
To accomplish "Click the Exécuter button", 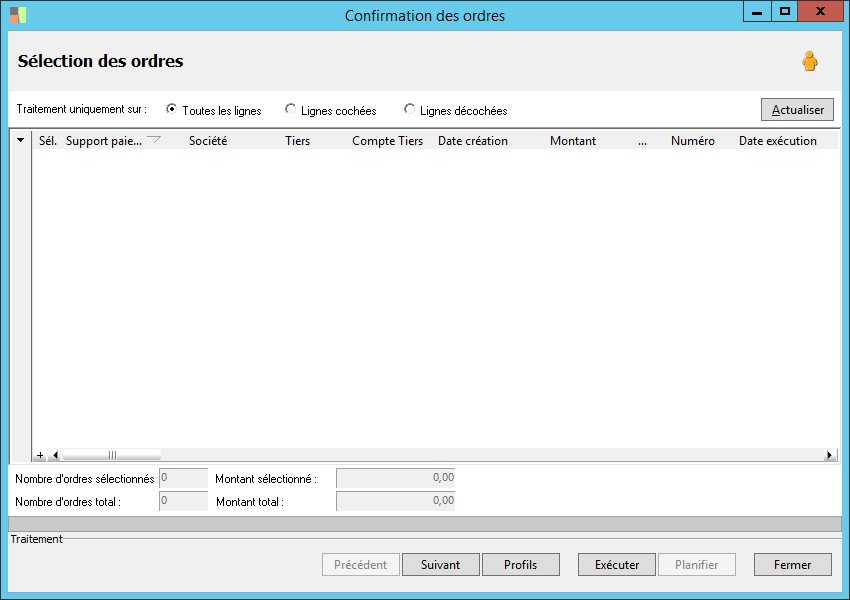I will coord(617,564).
